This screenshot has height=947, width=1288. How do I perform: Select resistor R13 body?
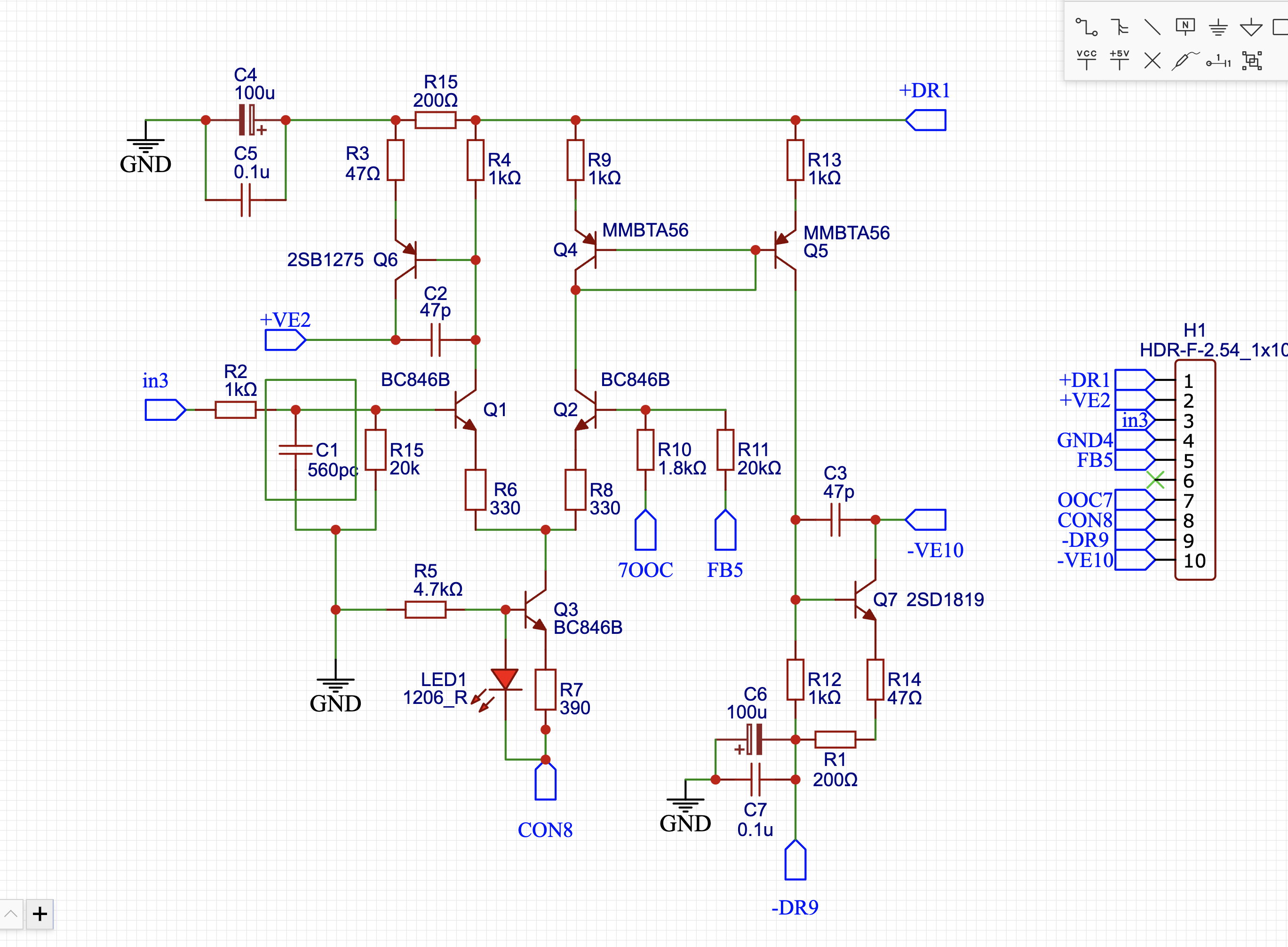pyautogui.click(x=795, y=160)
